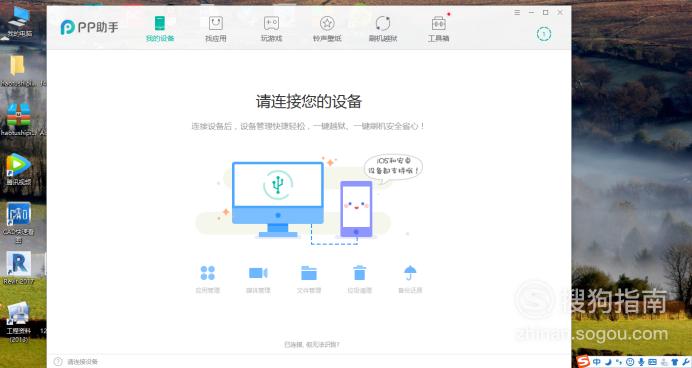Go to the flash and jailbreak tab
692x368 pixels.
point(383,29)
